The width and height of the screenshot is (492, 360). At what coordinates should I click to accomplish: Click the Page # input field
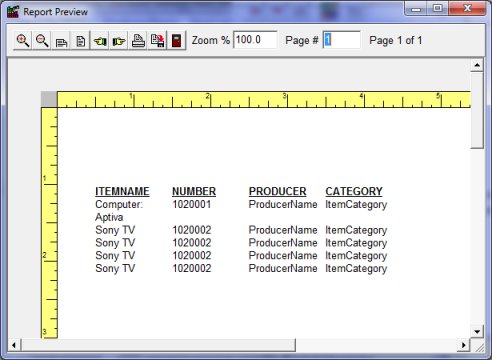(341, 40)
